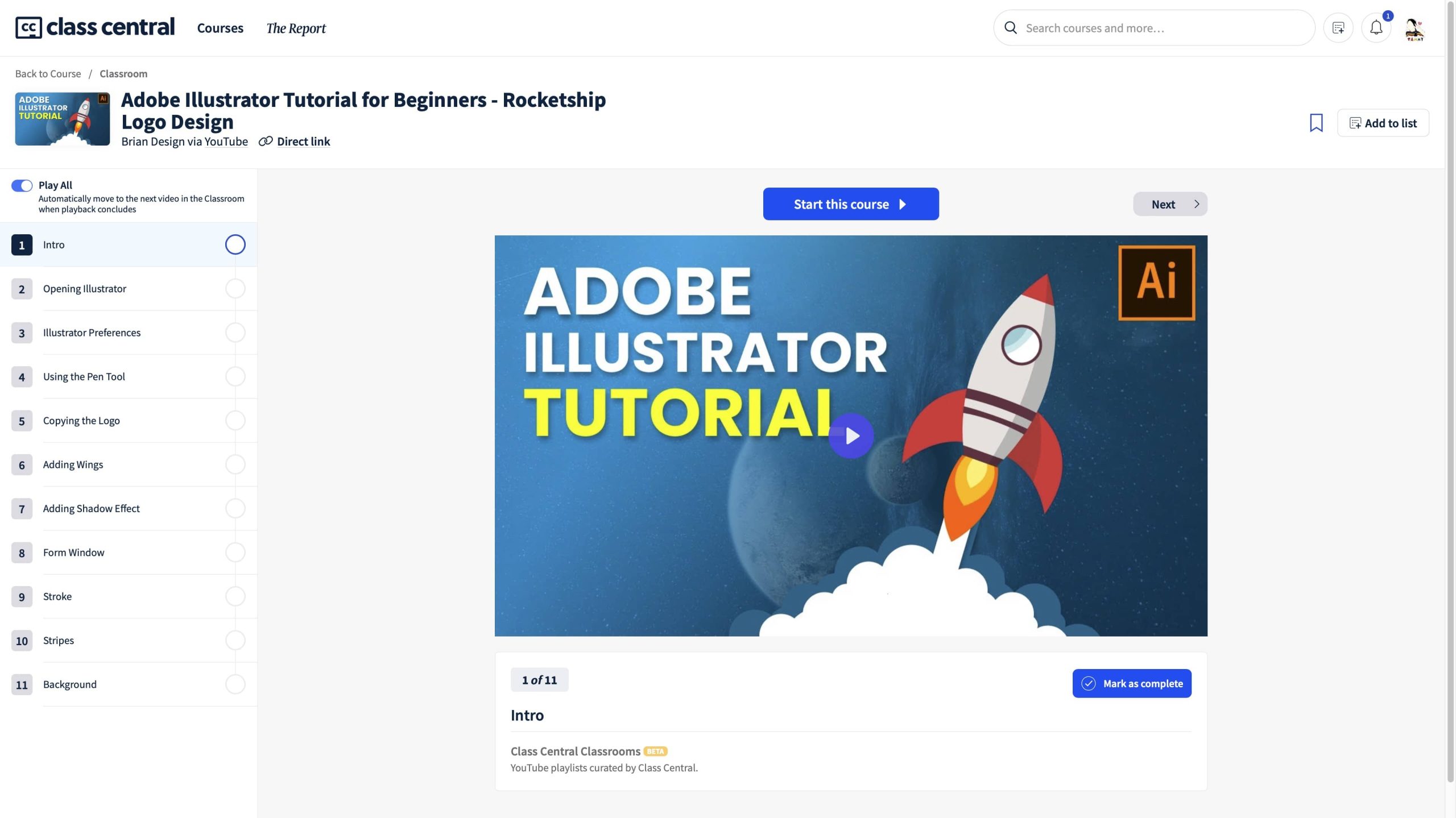Viewport: 1456px width, 818px height.
Task: Open The Report menu item
Action: point(296,28)
